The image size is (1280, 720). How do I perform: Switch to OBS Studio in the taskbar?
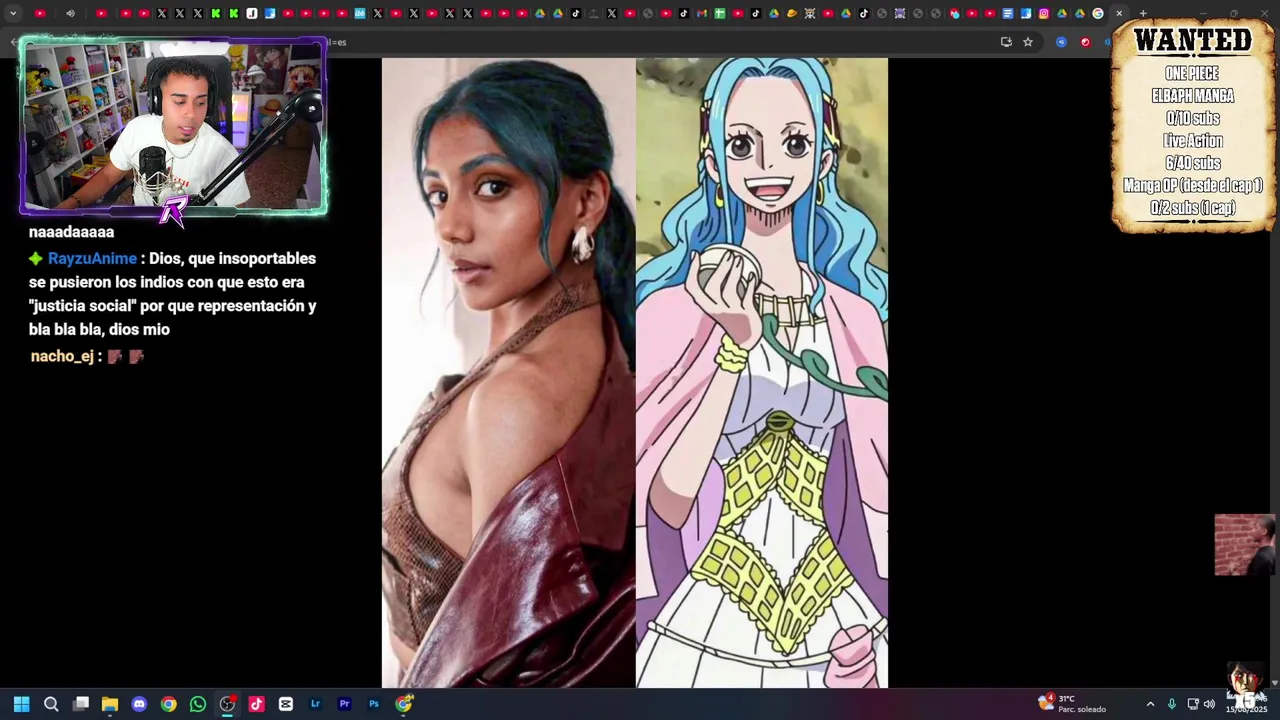[x=227, y=704]
